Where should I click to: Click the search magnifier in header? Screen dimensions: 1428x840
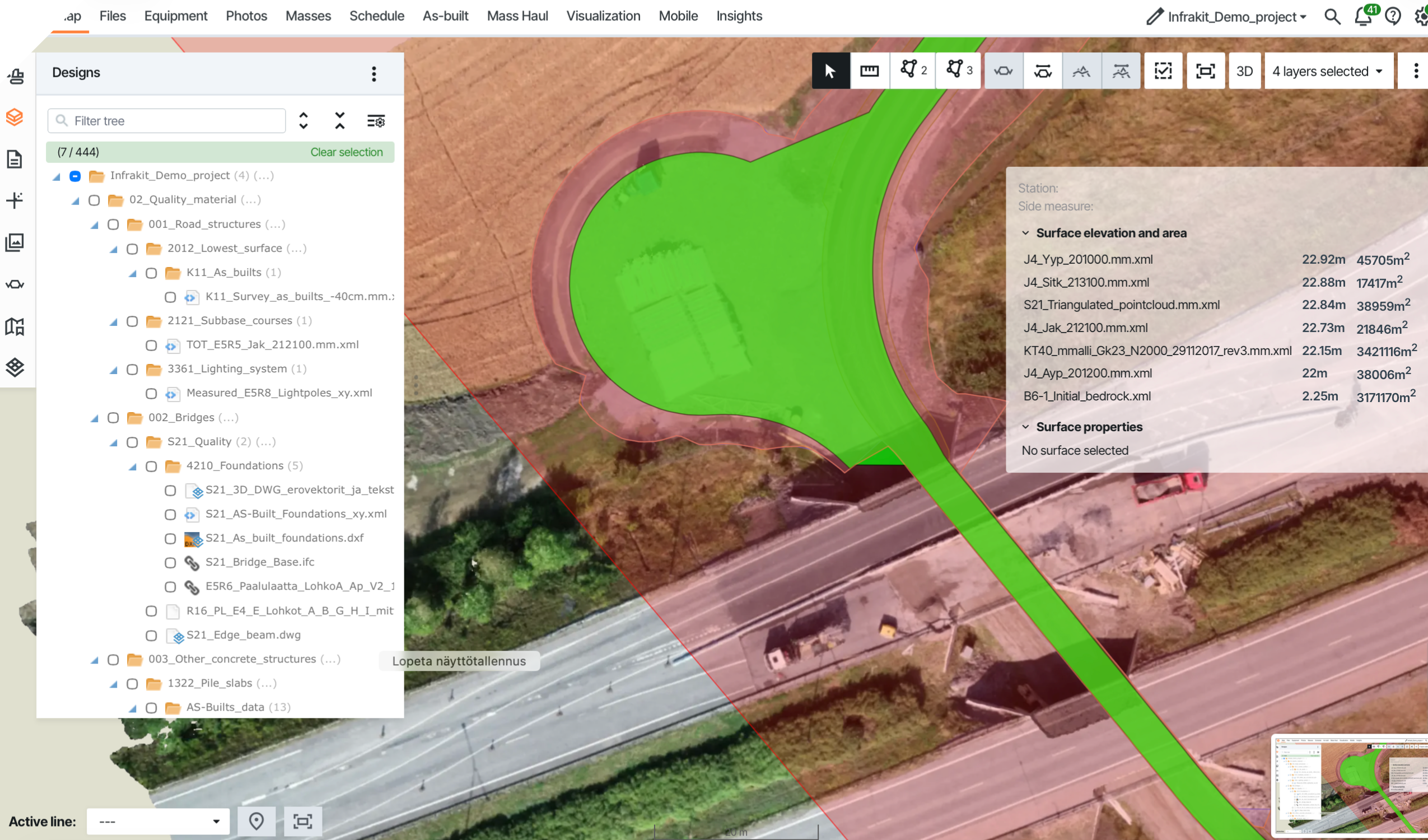[x=1332, y=17]
